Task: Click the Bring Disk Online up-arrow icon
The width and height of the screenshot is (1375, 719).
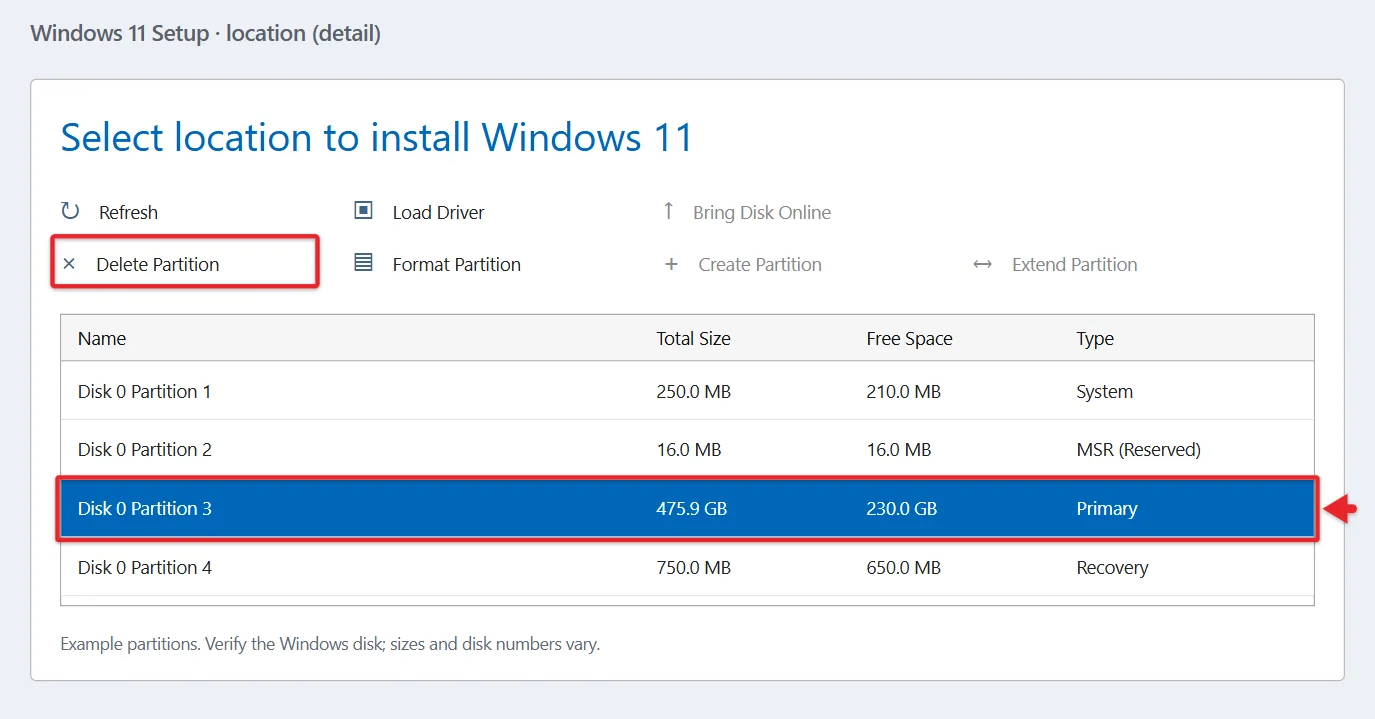Action: tap(669, 211)
